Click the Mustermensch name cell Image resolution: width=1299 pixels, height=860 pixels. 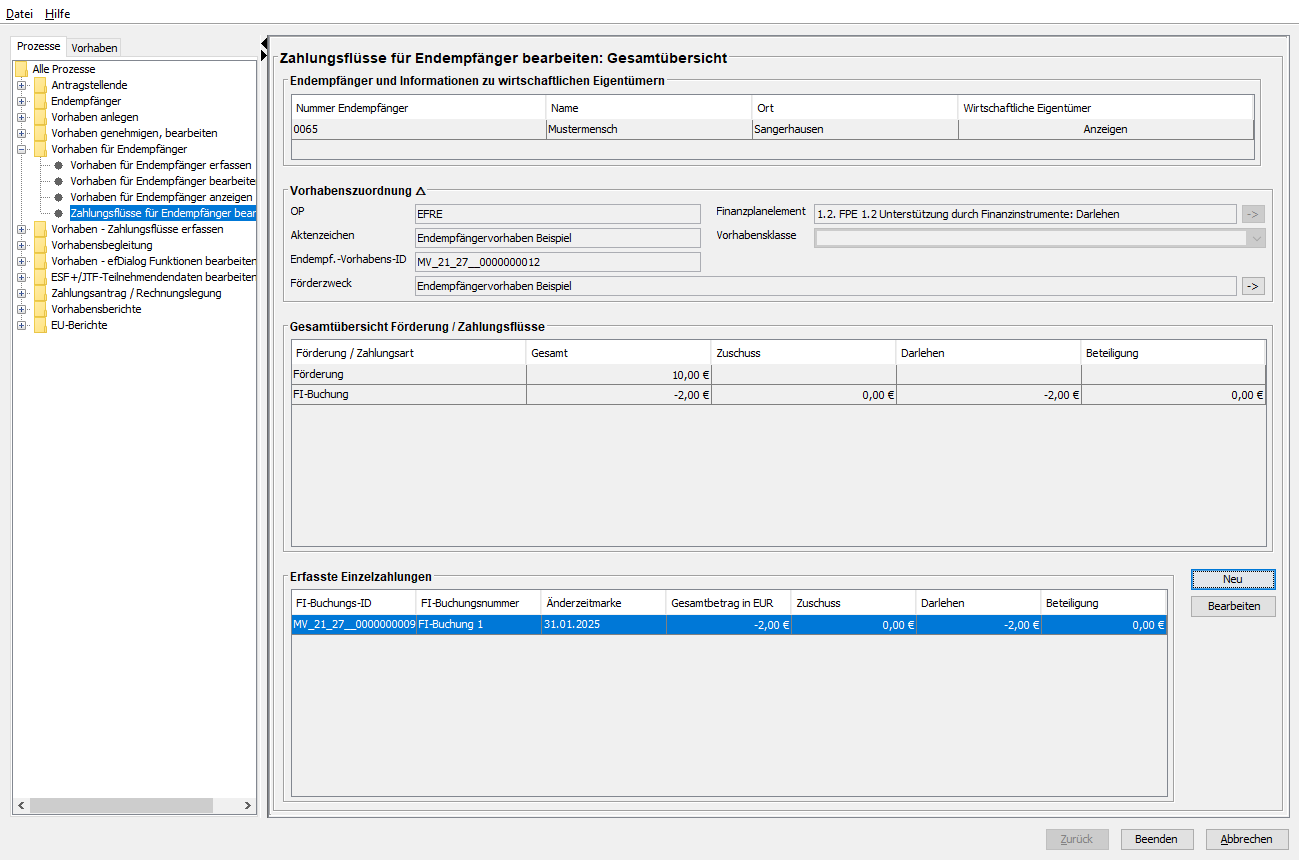pos(649,129)
